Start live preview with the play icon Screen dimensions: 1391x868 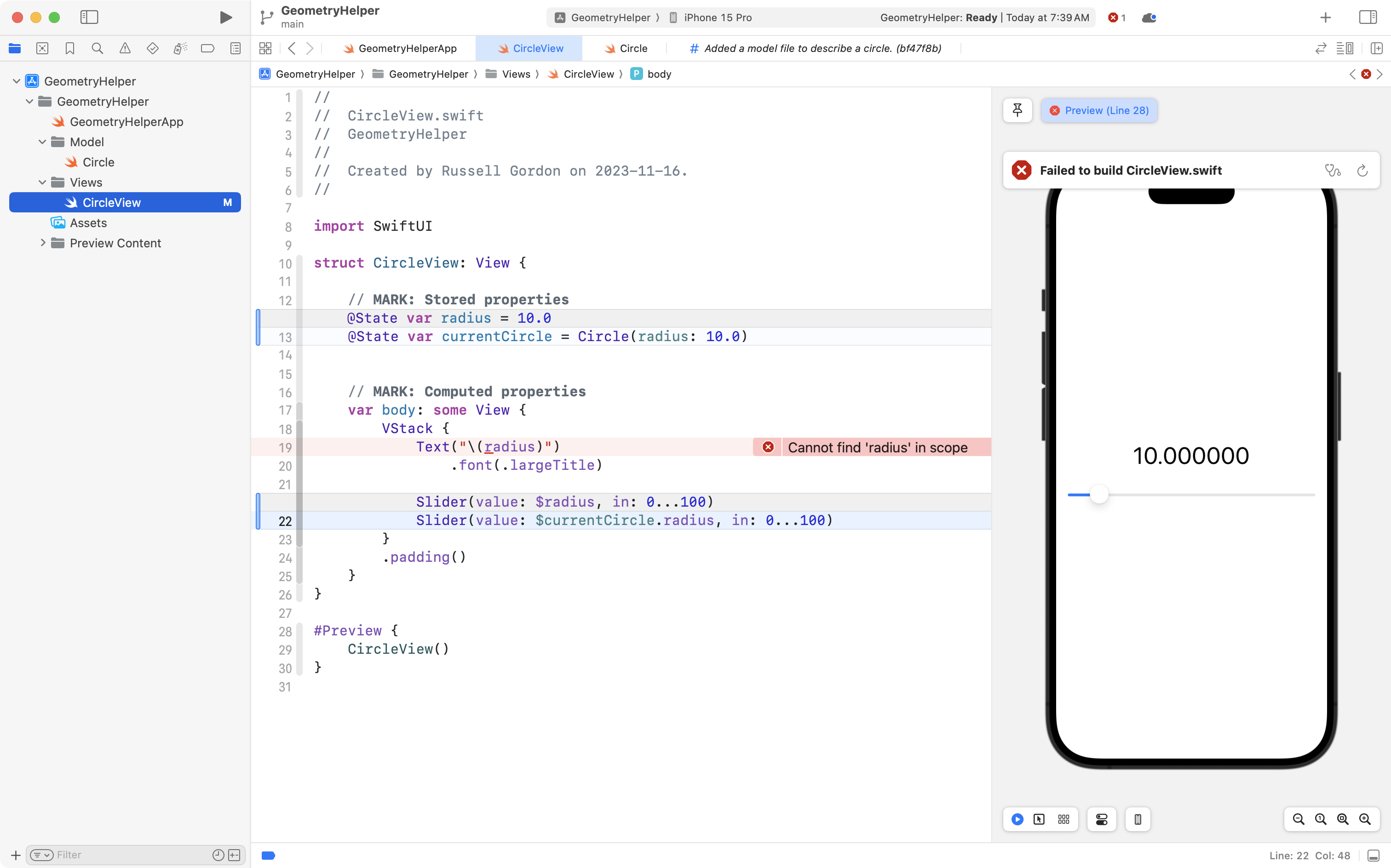tap(1017, 819)
